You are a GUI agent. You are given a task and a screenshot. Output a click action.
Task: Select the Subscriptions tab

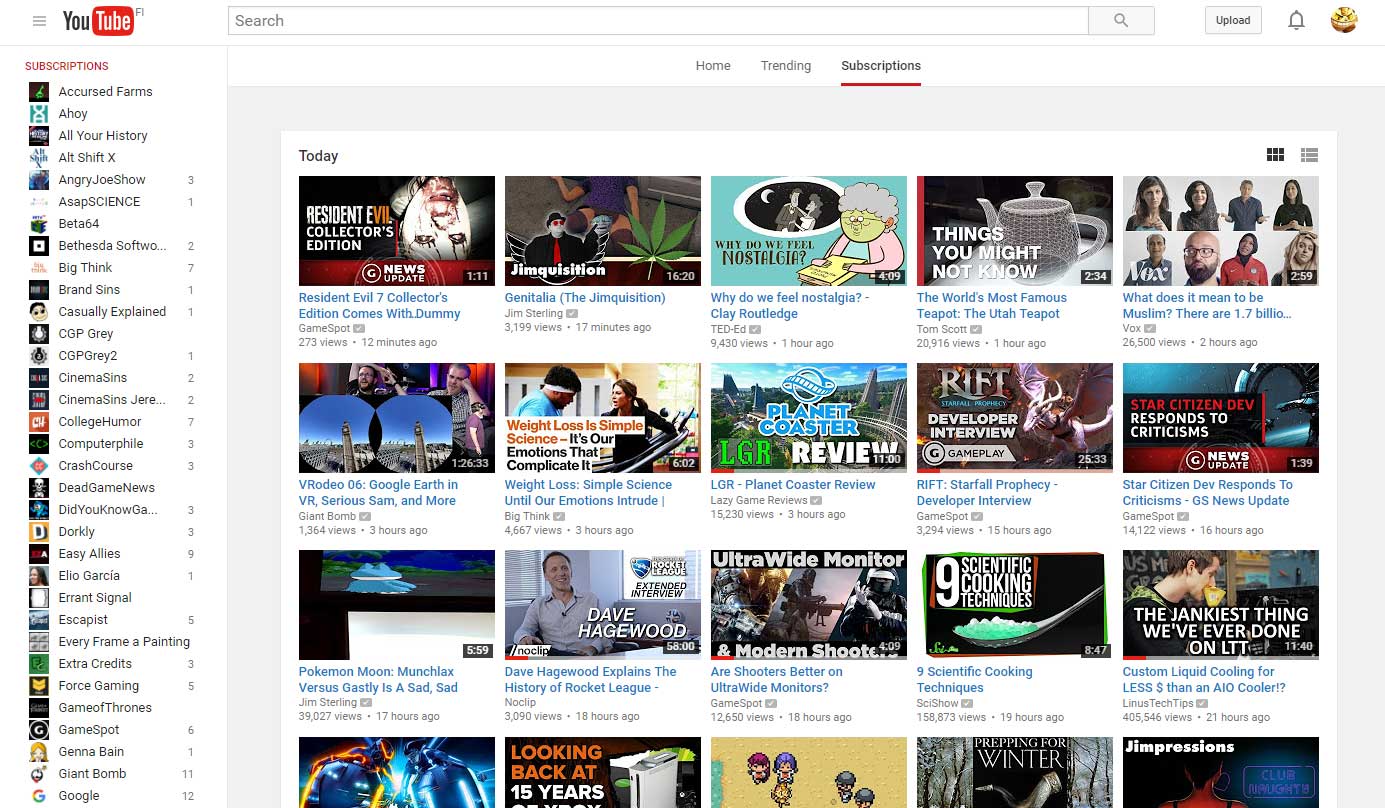point(881,66)
